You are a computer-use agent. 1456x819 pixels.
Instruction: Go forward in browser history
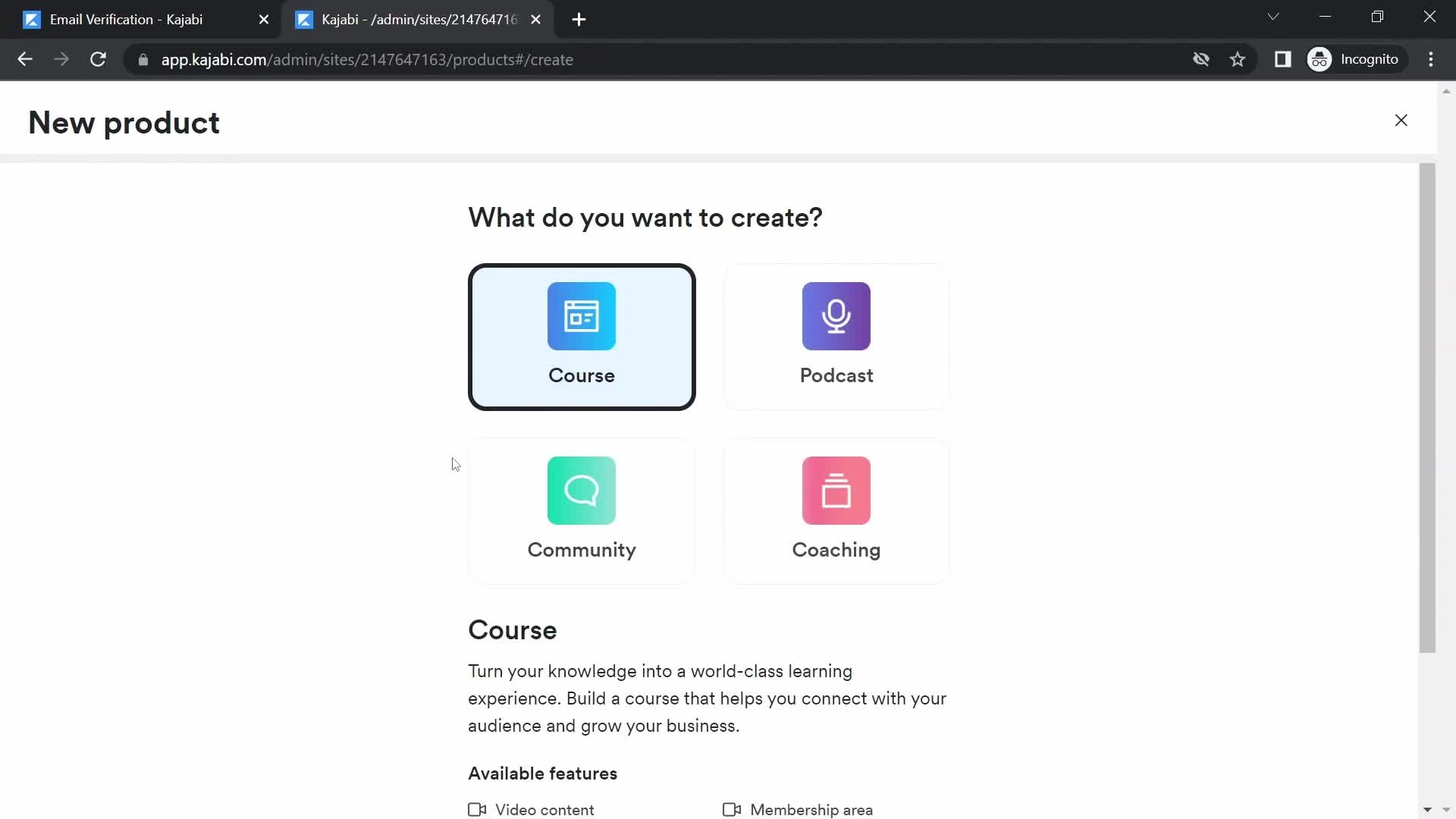61,59
